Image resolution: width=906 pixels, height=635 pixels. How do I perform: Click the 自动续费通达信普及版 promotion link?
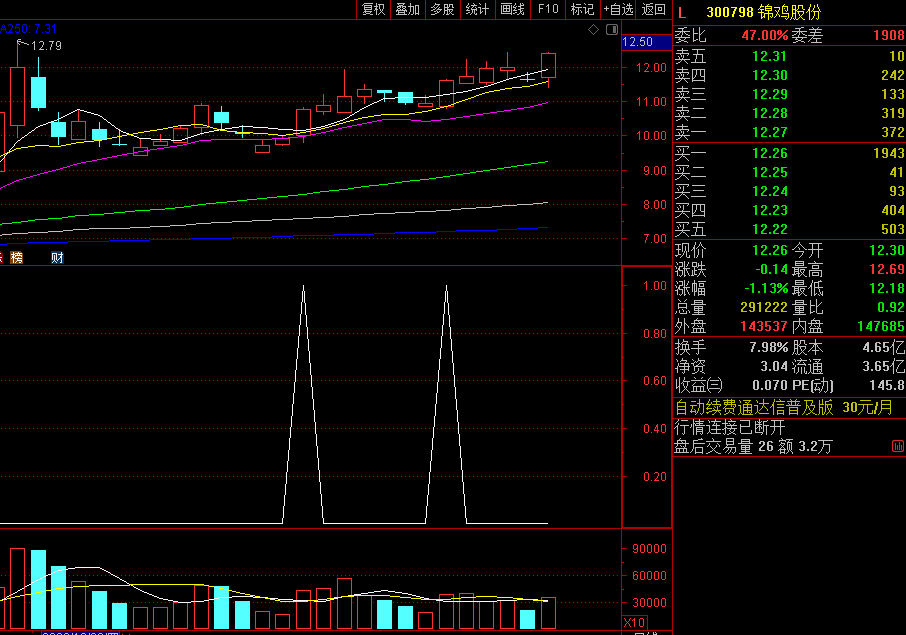784,408
